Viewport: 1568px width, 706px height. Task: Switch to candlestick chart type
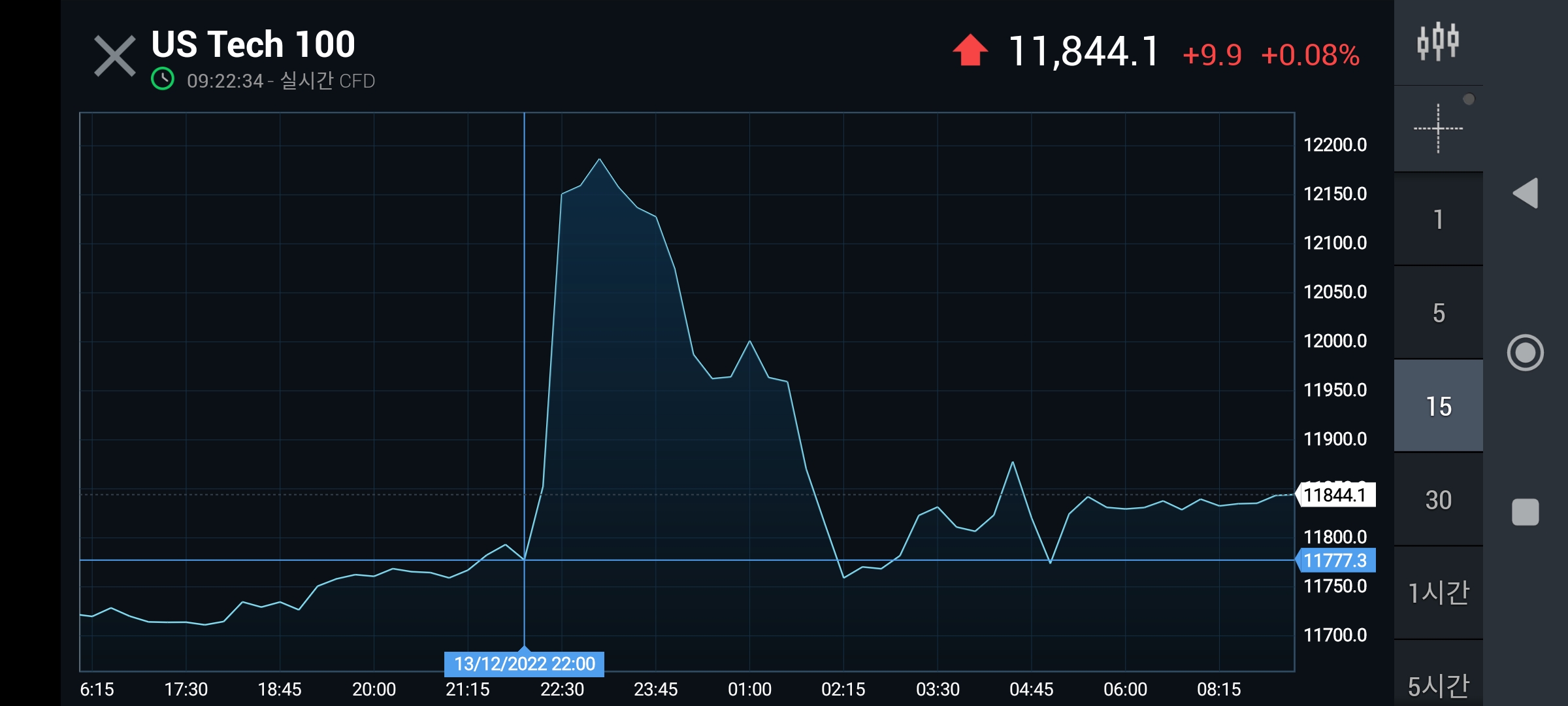click(1437, 42)
